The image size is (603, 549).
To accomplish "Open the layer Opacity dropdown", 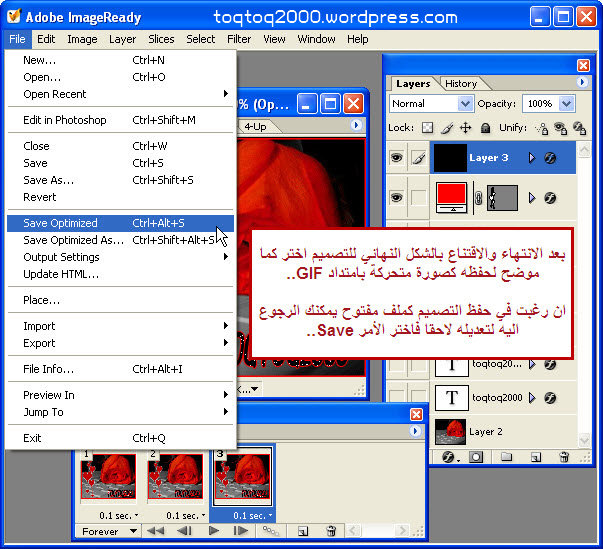I will [567, 103].
